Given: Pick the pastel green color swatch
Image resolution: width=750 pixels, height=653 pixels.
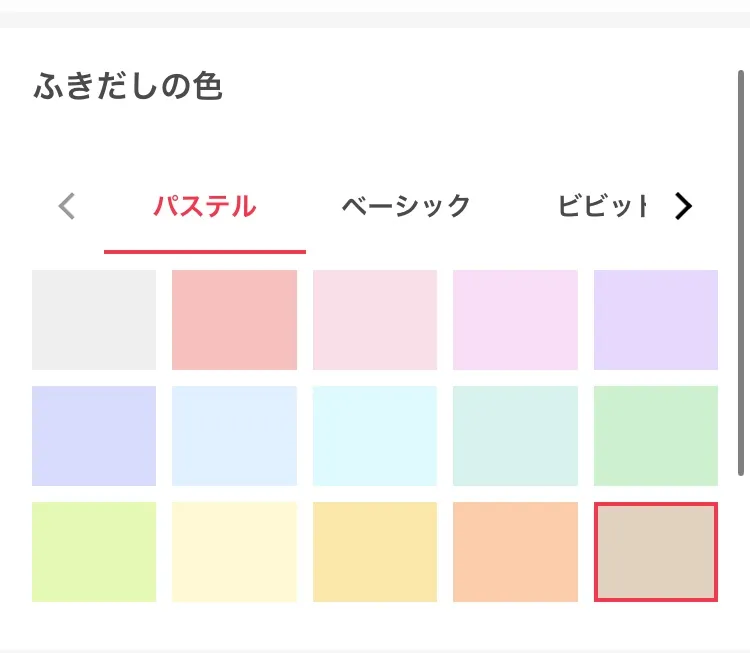Looking at the screenshot, I should (x=655, y=436).
